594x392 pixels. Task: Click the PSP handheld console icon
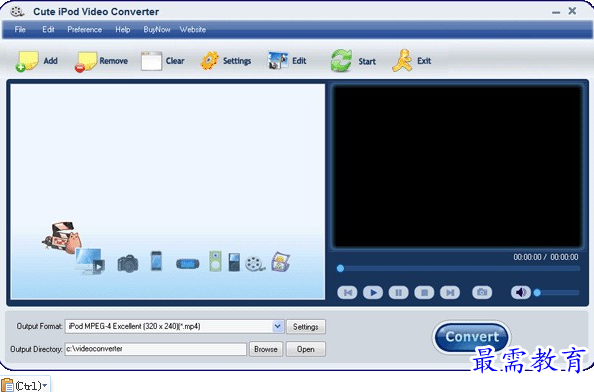188,264
